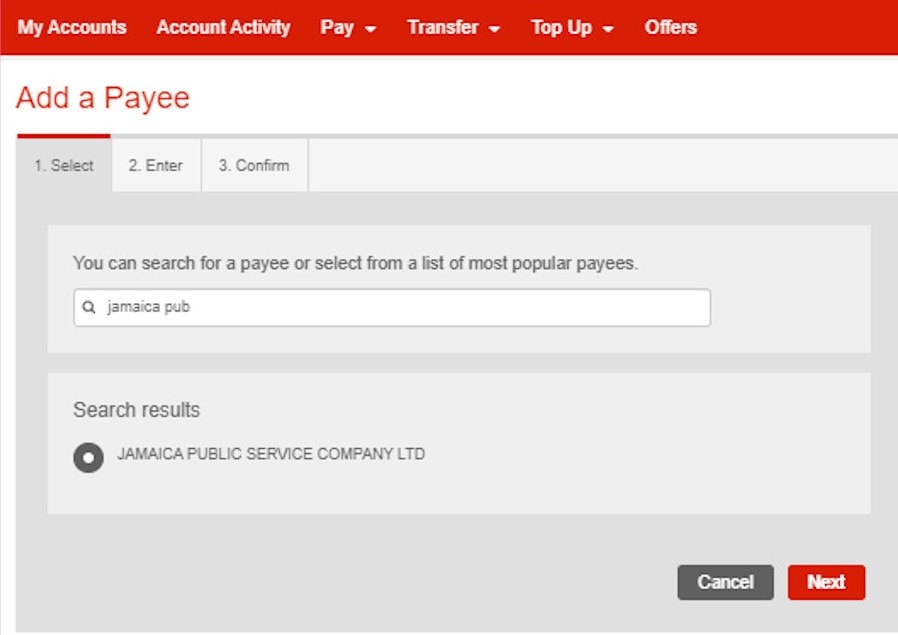Viewport: 898px width, 635px height.
Task: View the Offers page
Action: 671,27
